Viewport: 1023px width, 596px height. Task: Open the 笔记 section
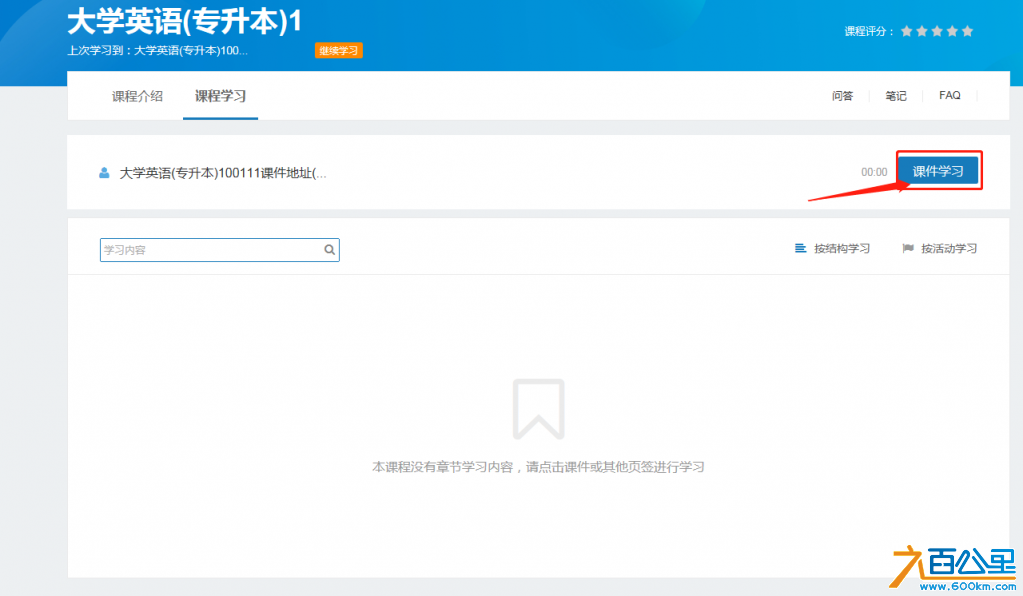(x=896, y=96)
